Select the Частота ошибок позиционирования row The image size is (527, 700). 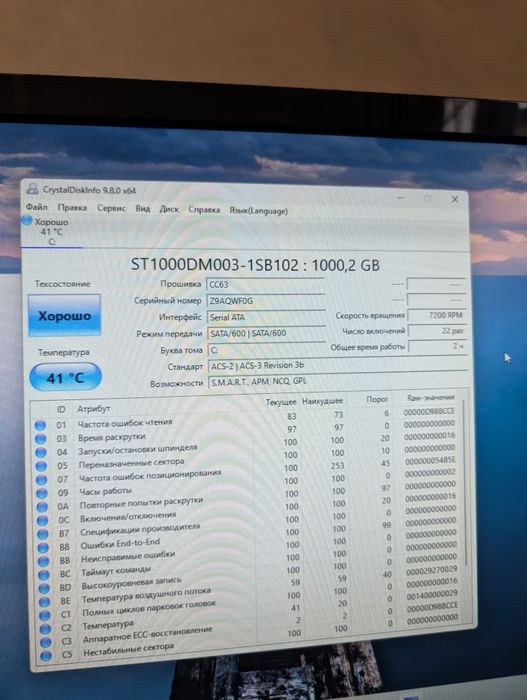click(250, 472)
